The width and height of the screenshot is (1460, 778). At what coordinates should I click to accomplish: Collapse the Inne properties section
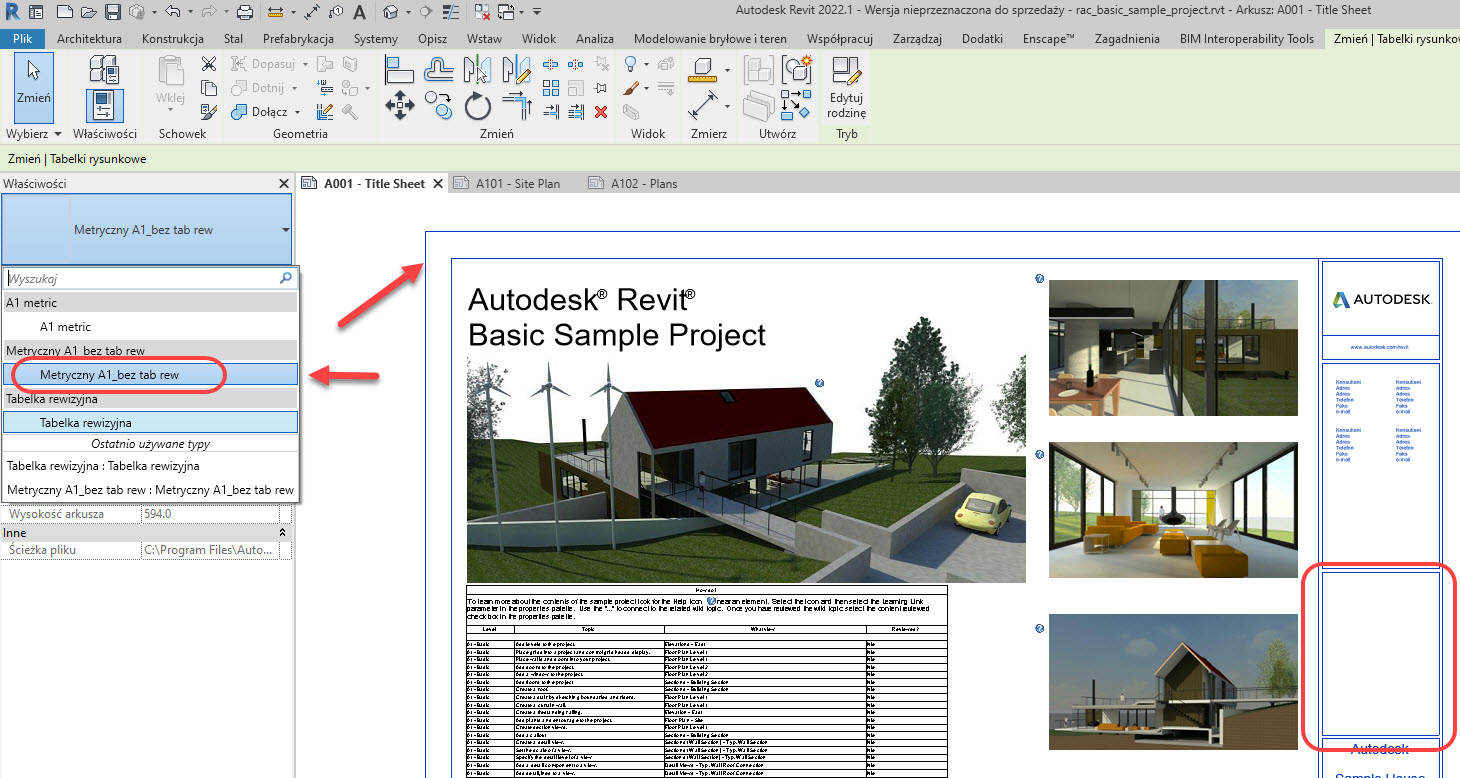point(282,533)
